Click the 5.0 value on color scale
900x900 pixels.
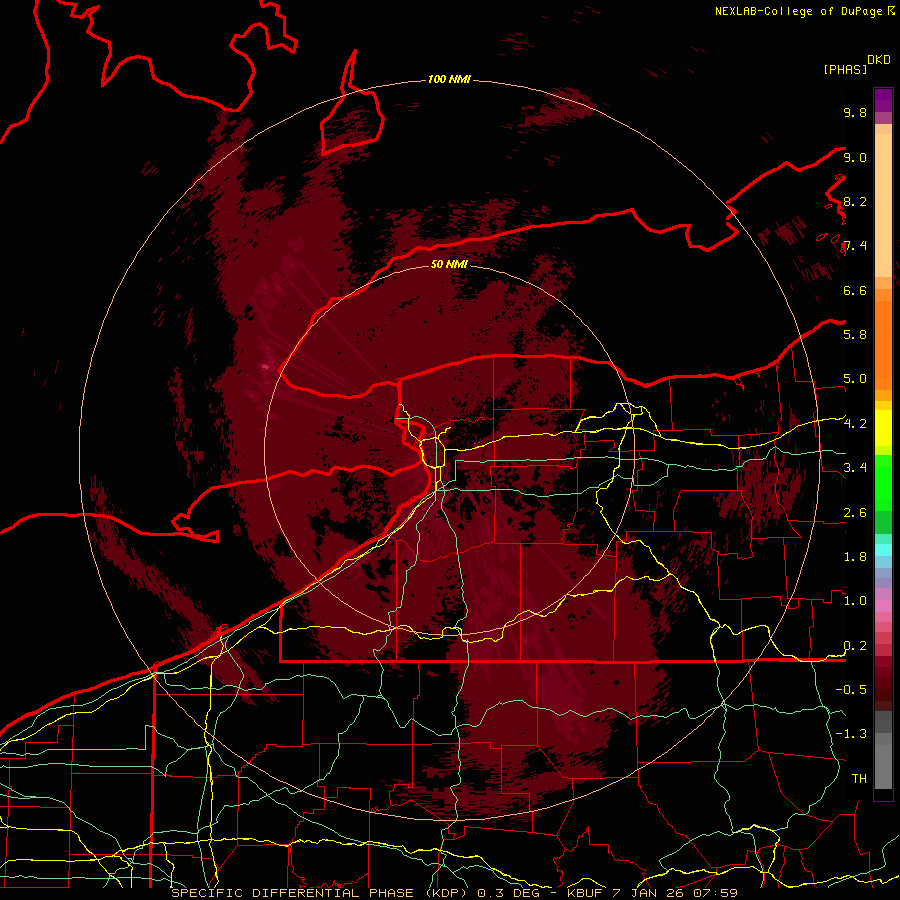click(x=855, y=379)
